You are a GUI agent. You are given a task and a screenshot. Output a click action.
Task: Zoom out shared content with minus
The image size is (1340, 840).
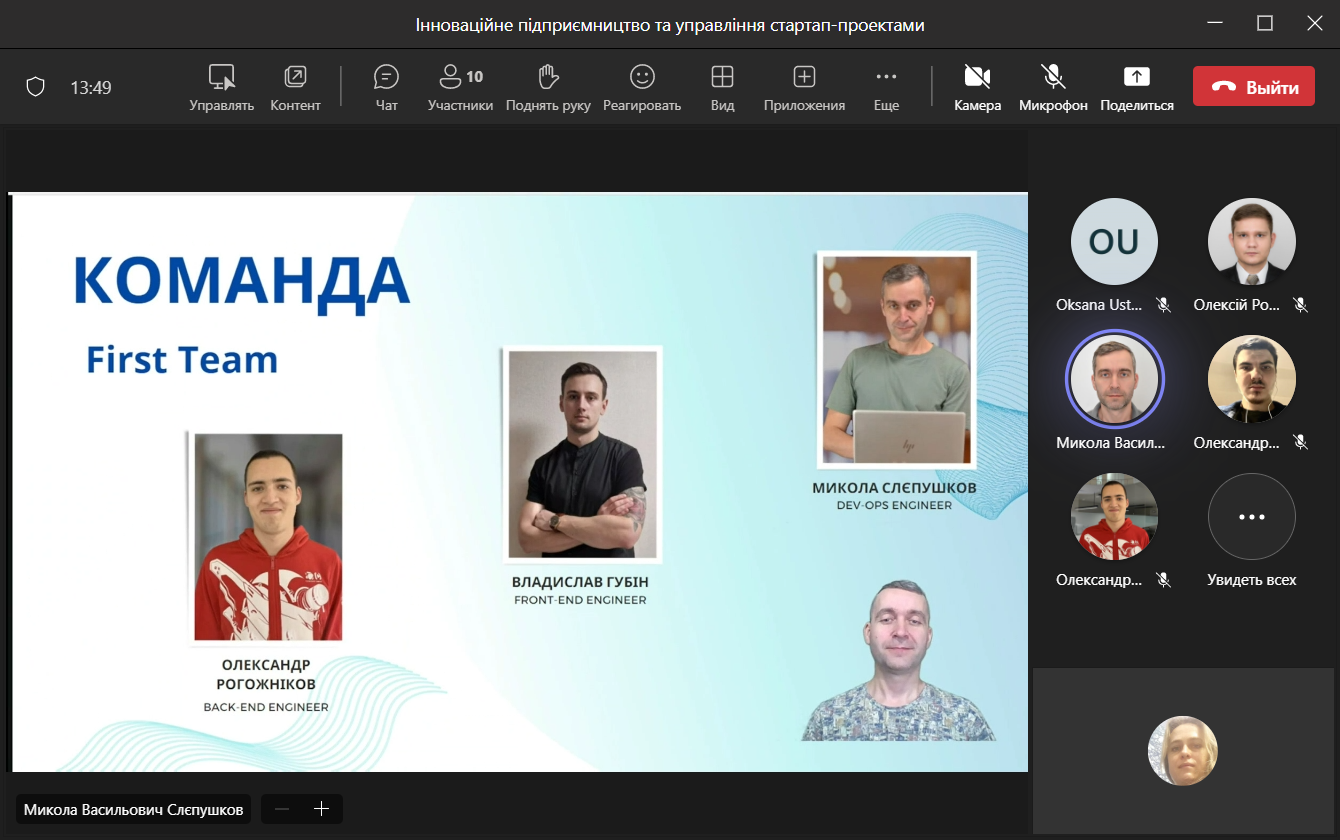(282, 809)
